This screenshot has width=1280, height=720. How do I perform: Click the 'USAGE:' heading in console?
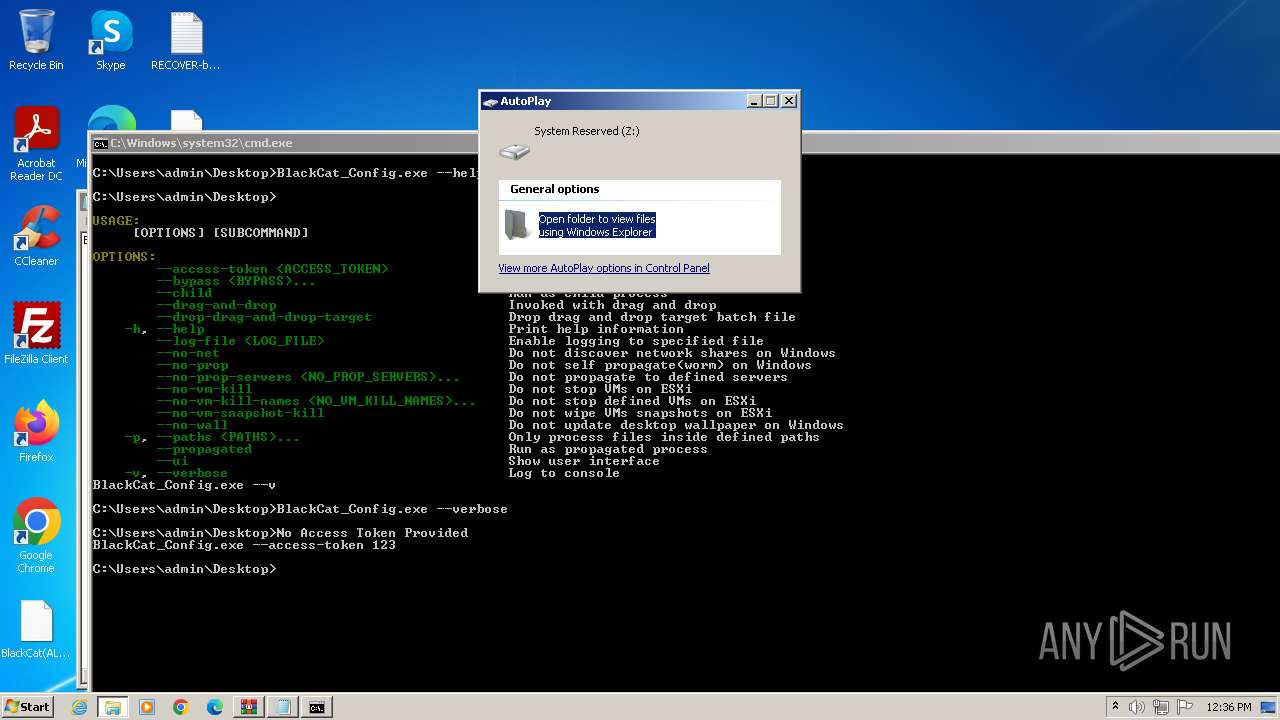click(x=116, y=221)
